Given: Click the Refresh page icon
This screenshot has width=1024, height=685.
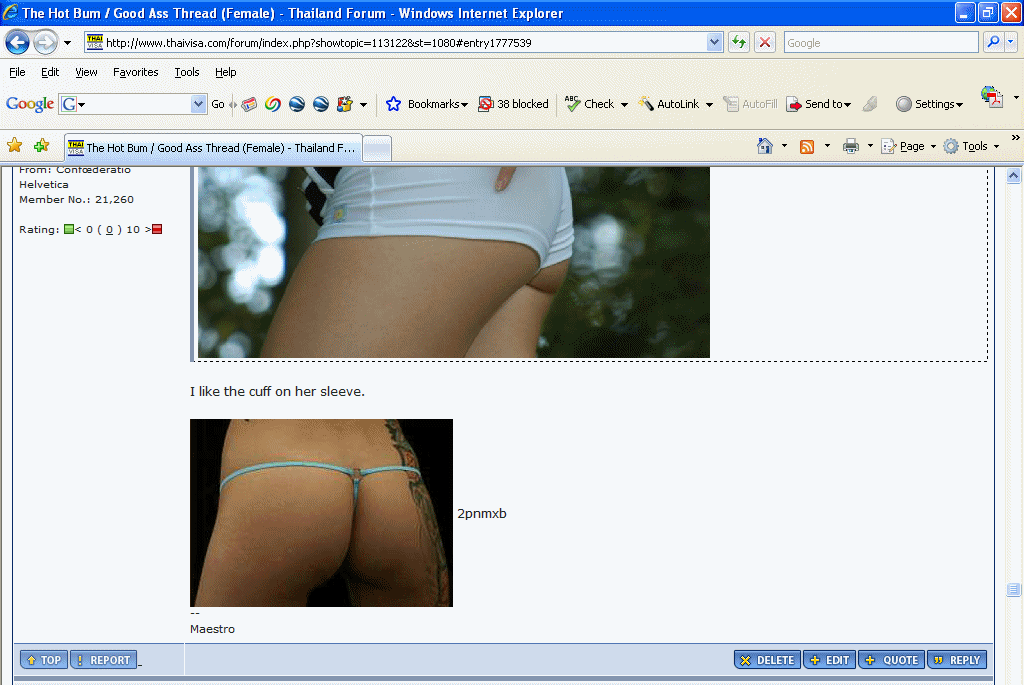Looking at the screenshot, I should (739, 42).
